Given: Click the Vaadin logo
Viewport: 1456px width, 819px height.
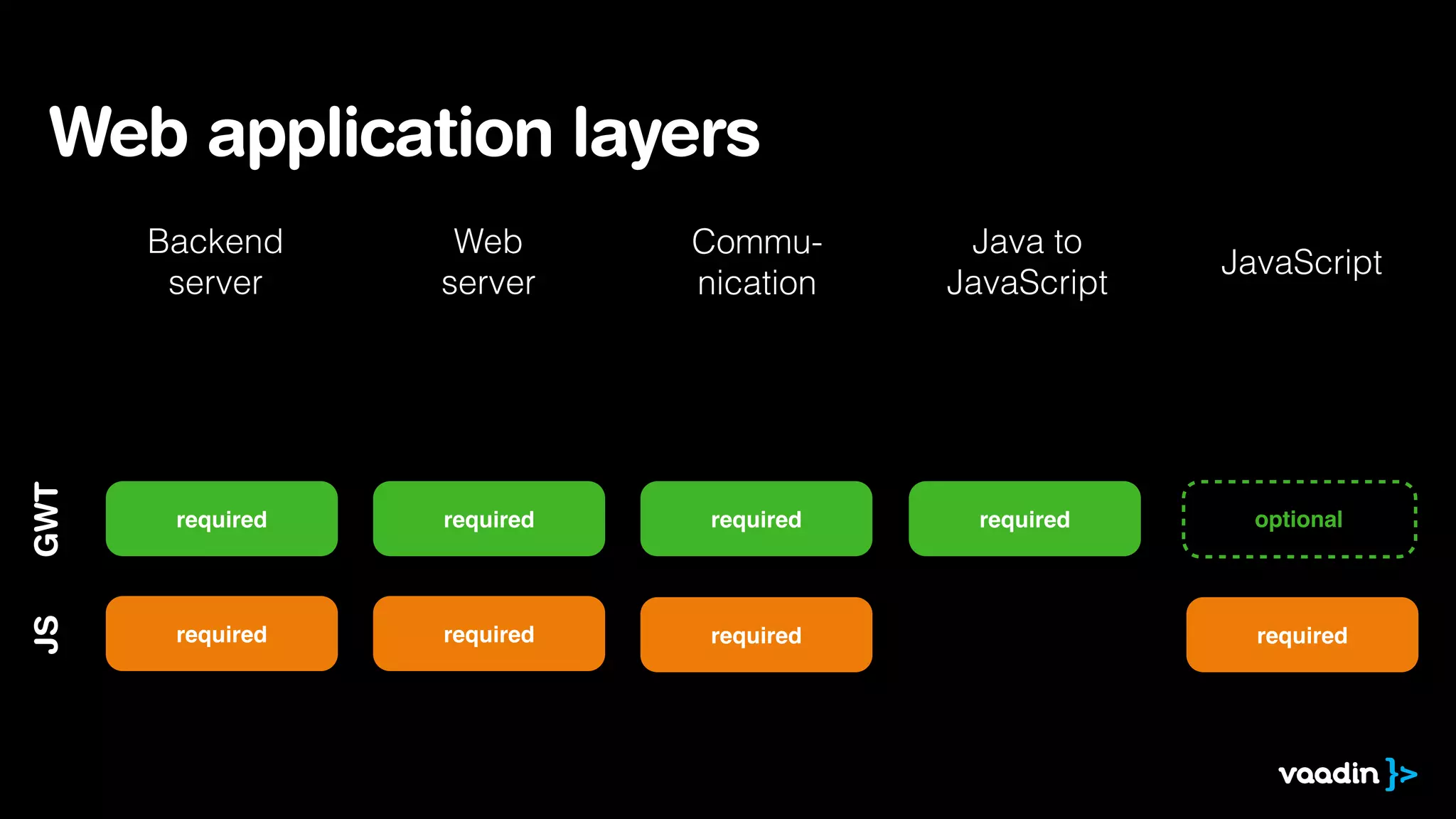Looking at the screenshot, I should pos(1347,773).
